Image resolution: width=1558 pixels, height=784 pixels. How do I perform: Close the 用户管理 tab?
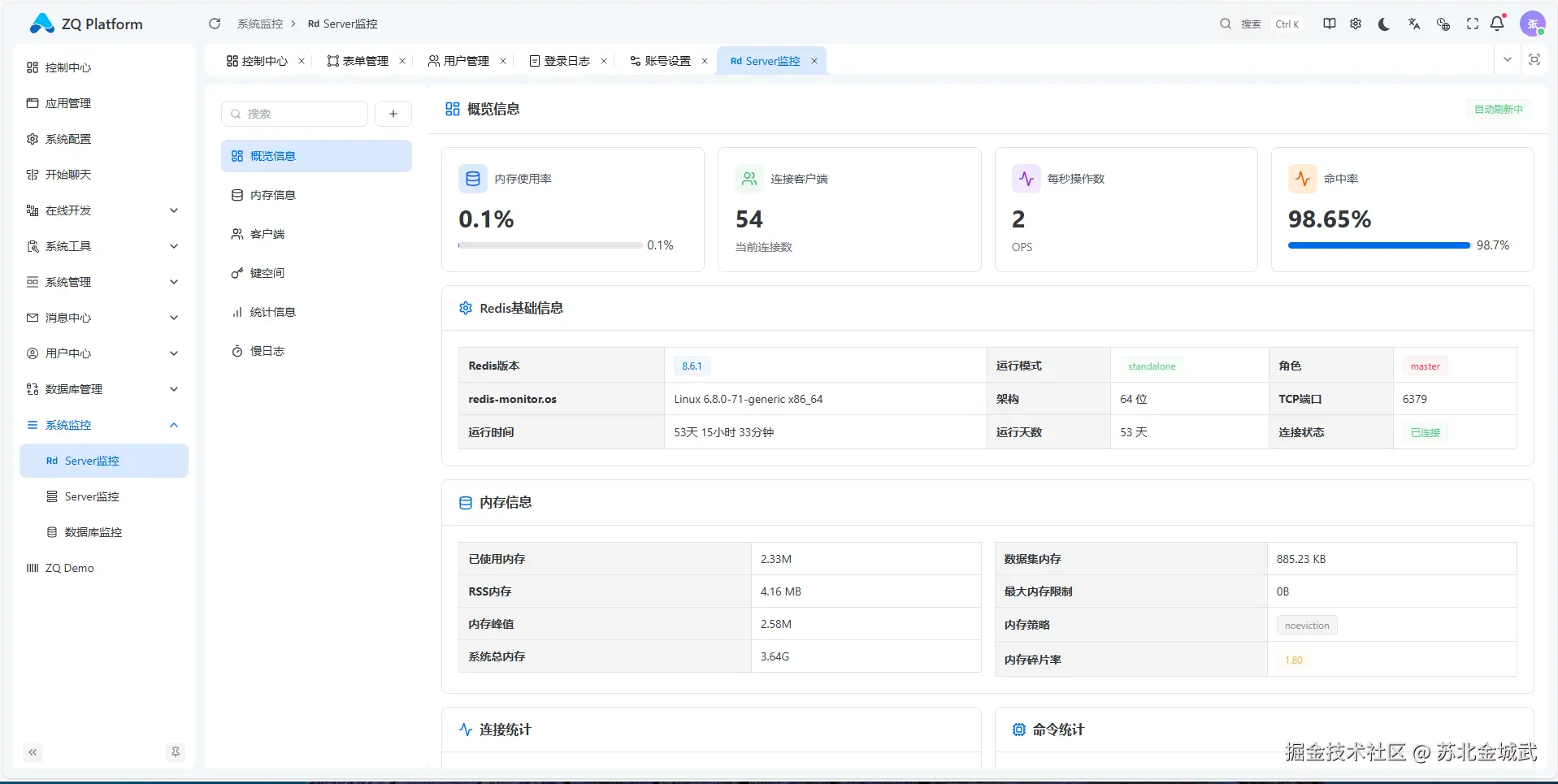click(503, 61)
